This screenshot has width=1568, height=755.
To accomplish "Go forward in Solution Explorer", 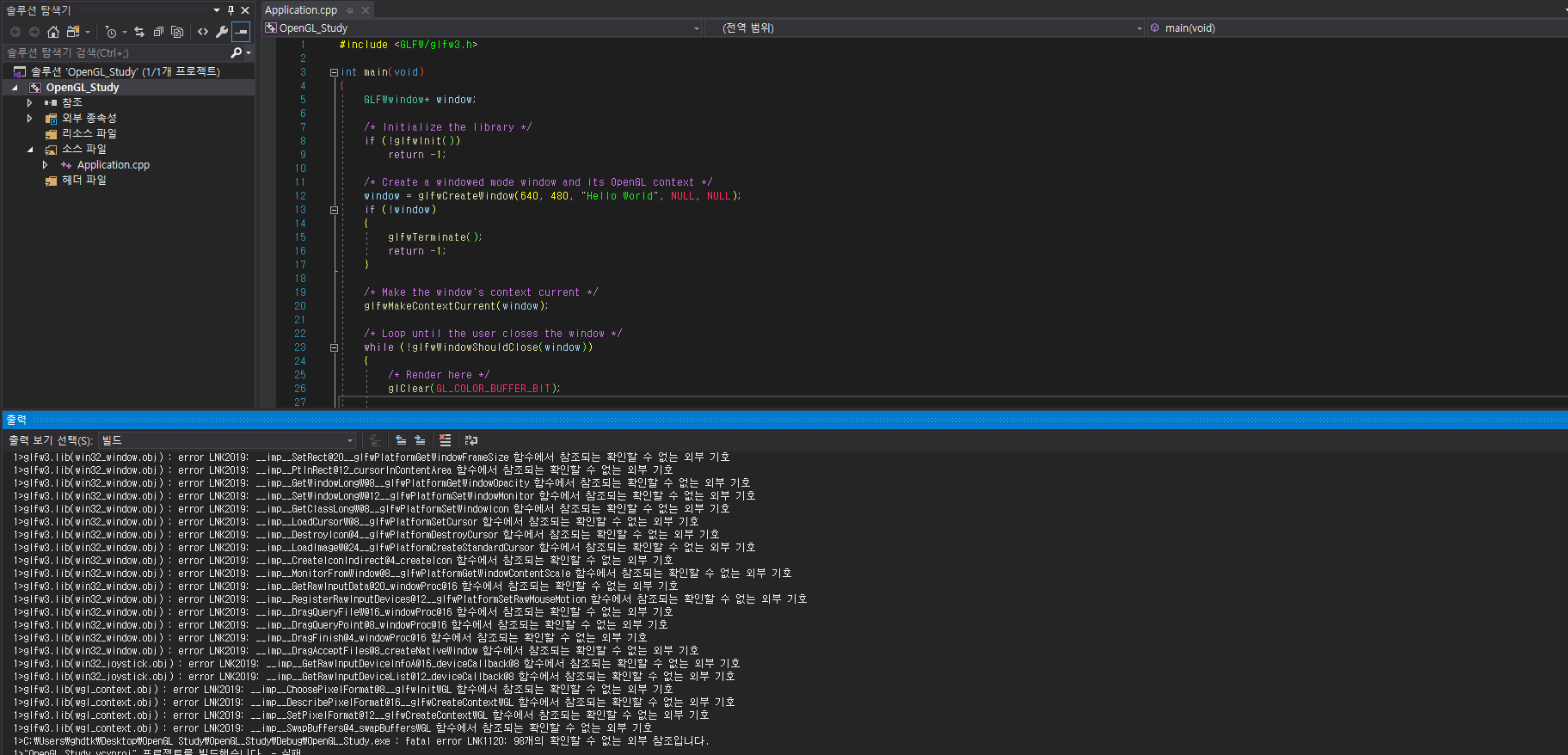I will (34, 32).
